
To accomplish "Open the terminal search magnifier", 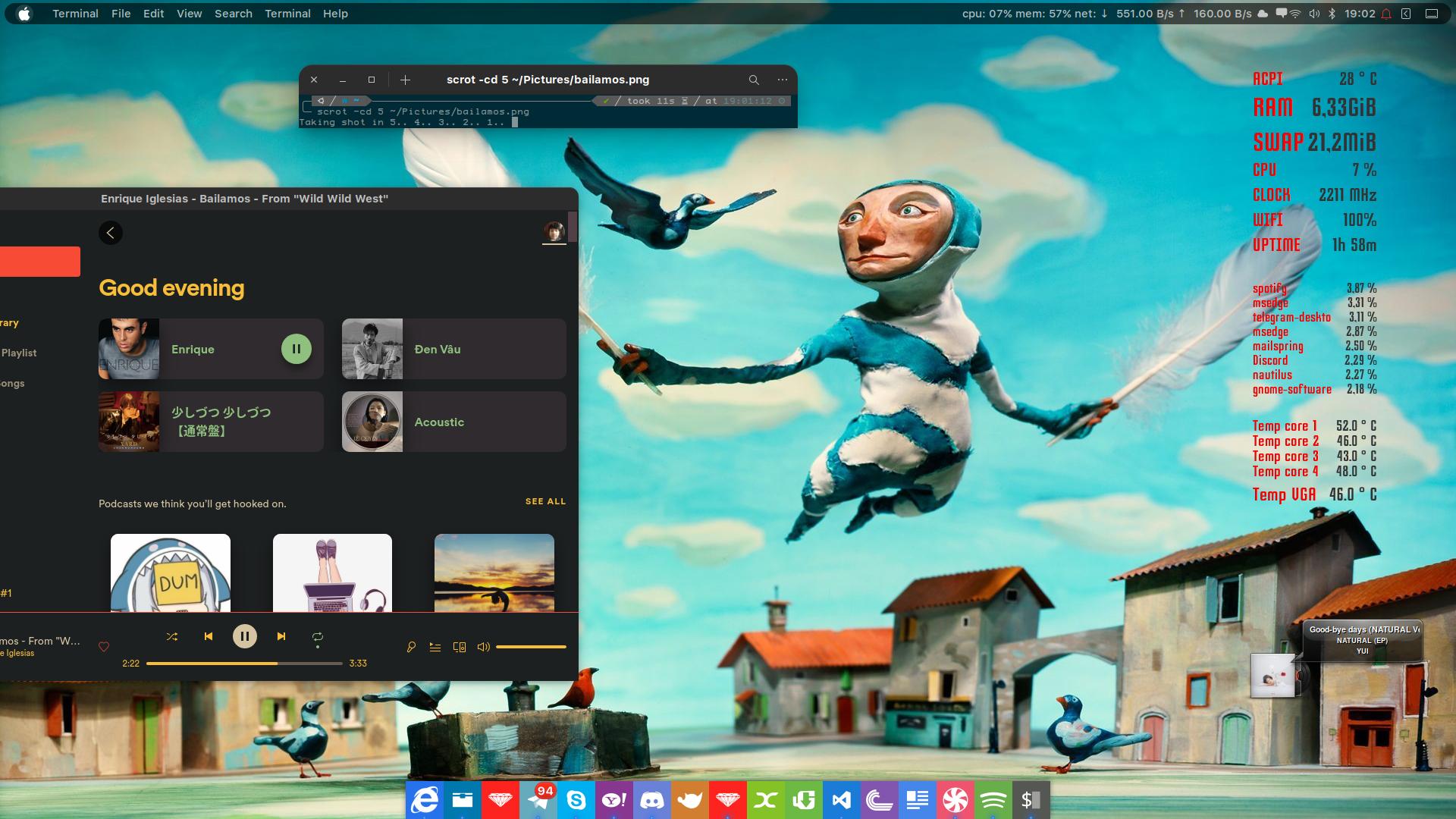I will (x=754, y=80).
